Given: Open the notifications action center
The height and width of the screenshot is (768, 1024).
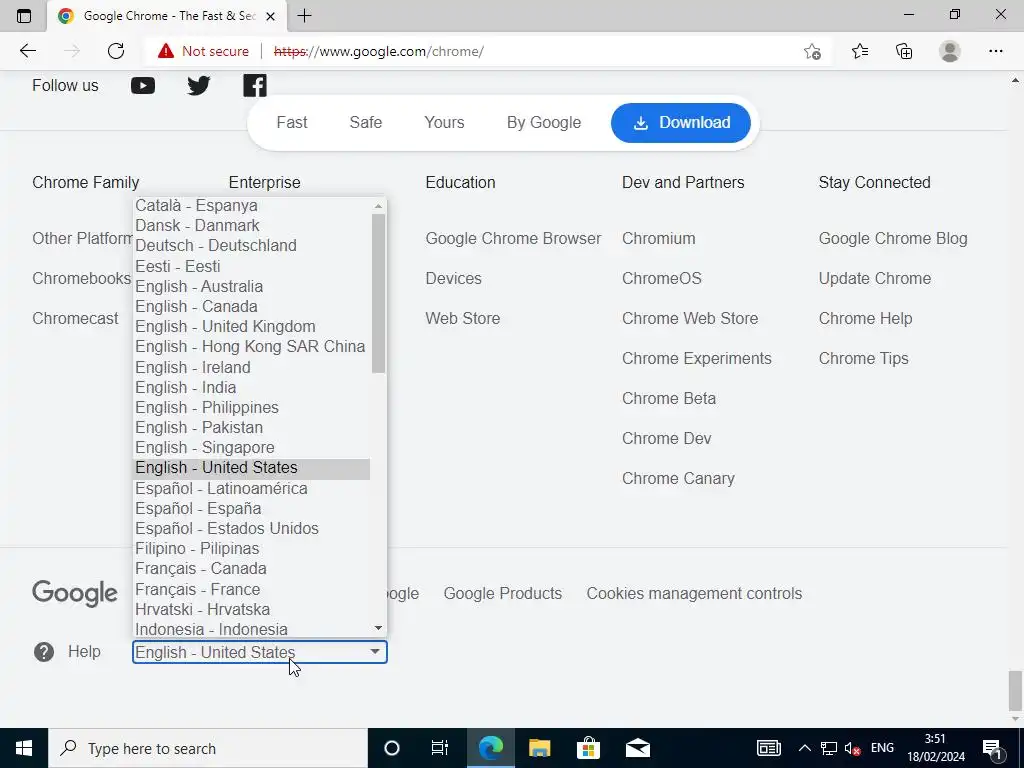Looking at the screenshot, I should coord(992,748).
